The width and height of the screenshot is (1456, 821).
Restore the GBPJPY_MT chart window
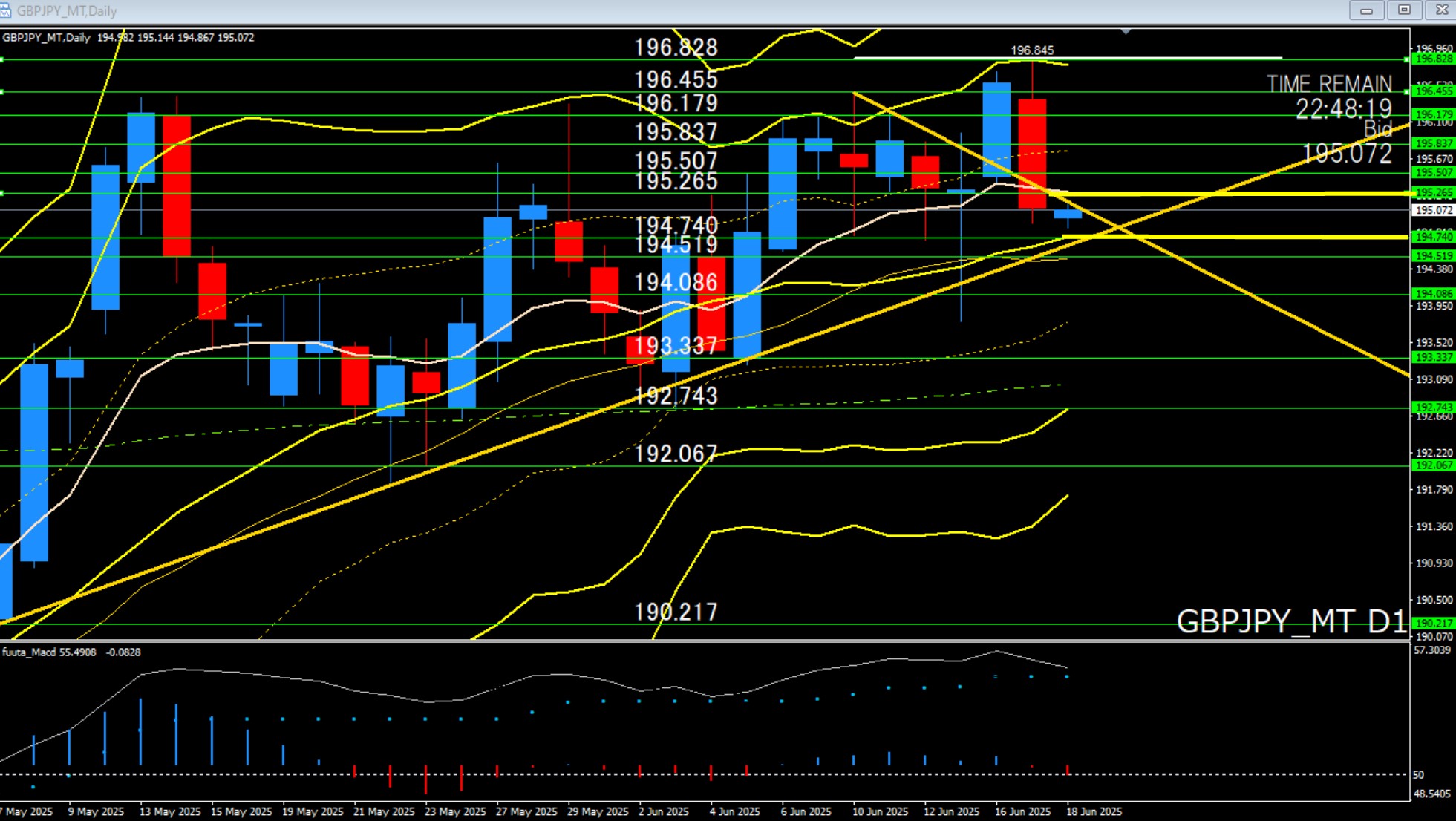coord(1404,10)
